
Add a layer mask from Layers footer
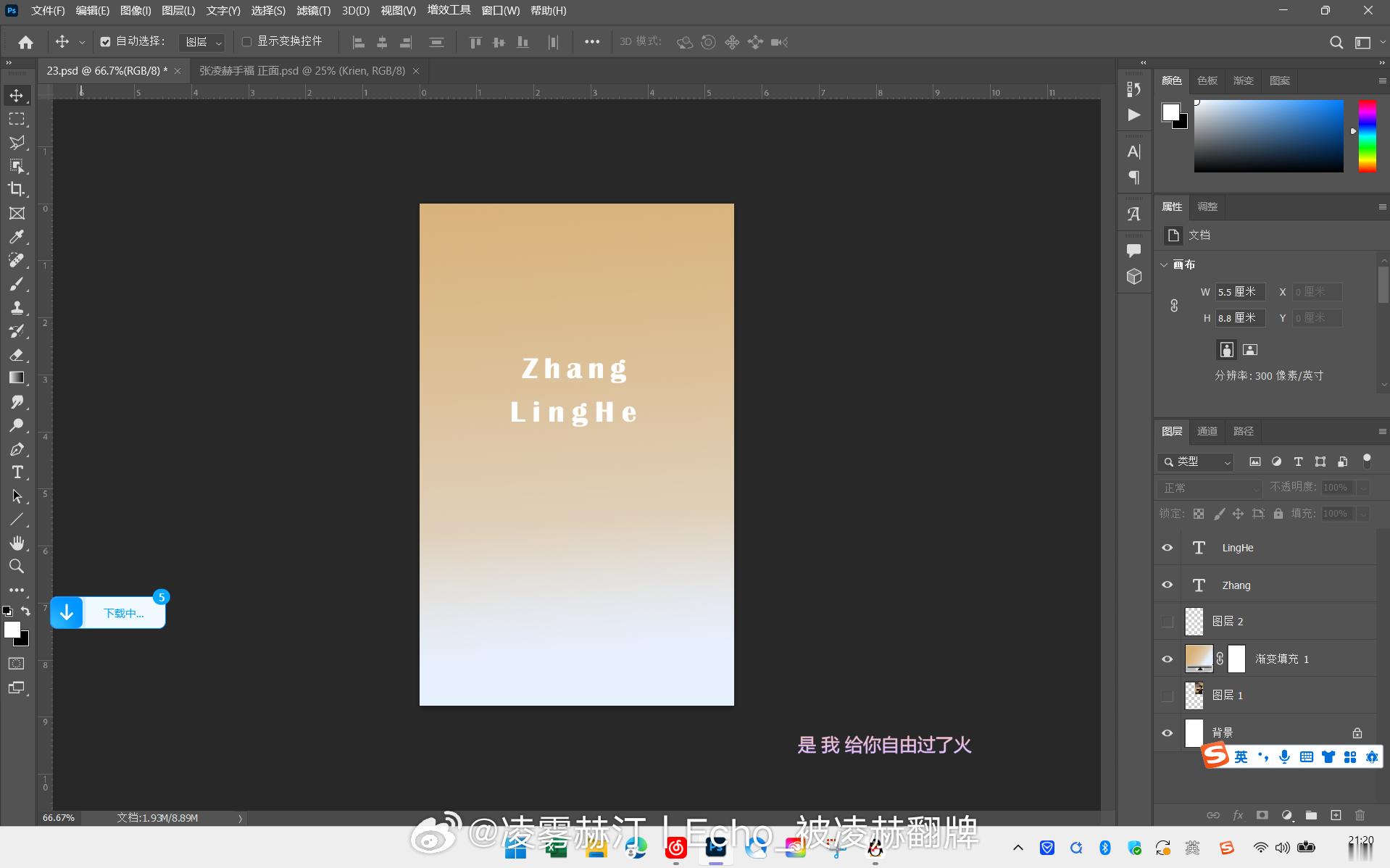point(1262,815)
